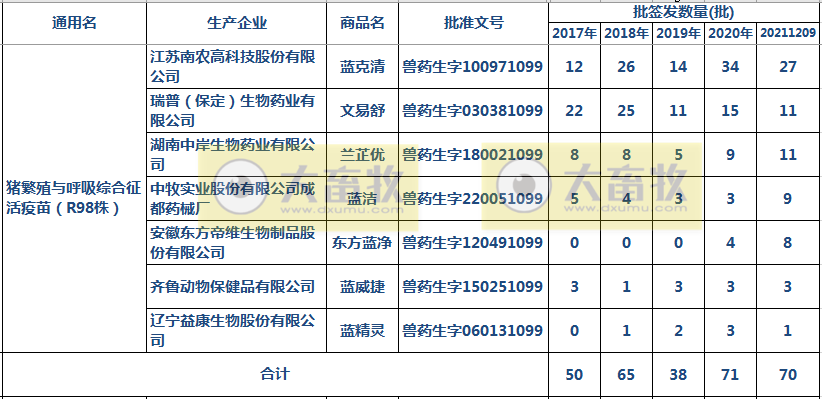Select 蓝洁's 2018 value 4
The width and height of the screenshot is (822, 399).
point(626,199)
